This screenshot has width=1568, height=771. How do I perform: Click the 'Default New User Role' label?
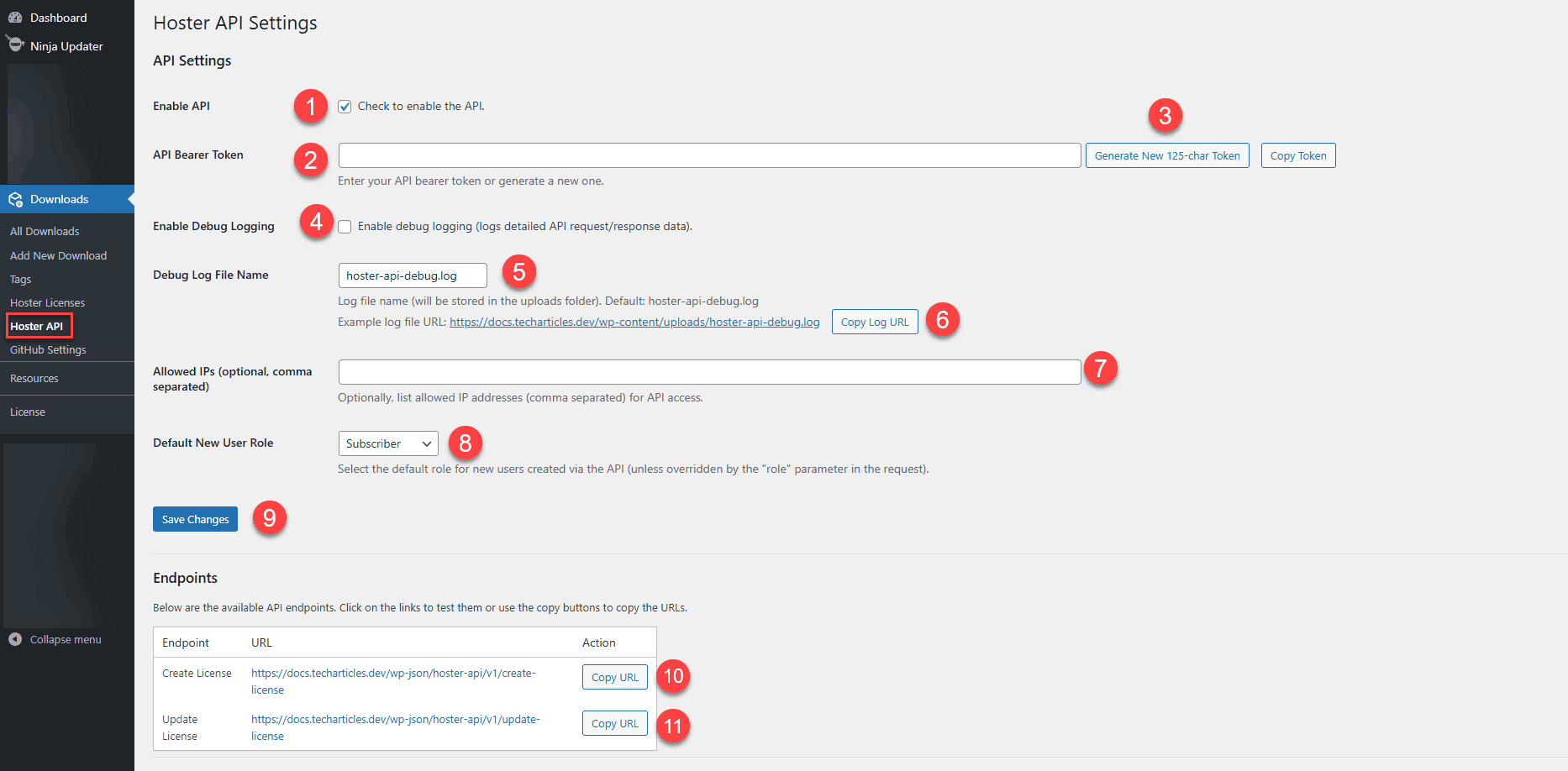tap(213, 443)
